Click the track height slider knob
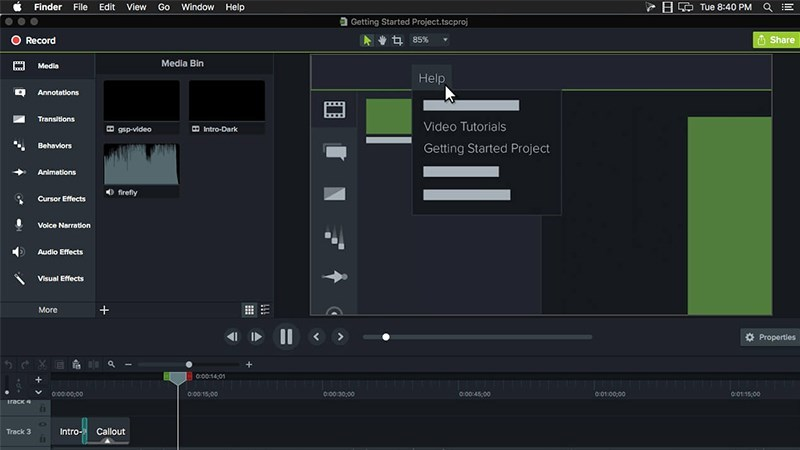 pyautogui.click(x=7, y=392)
